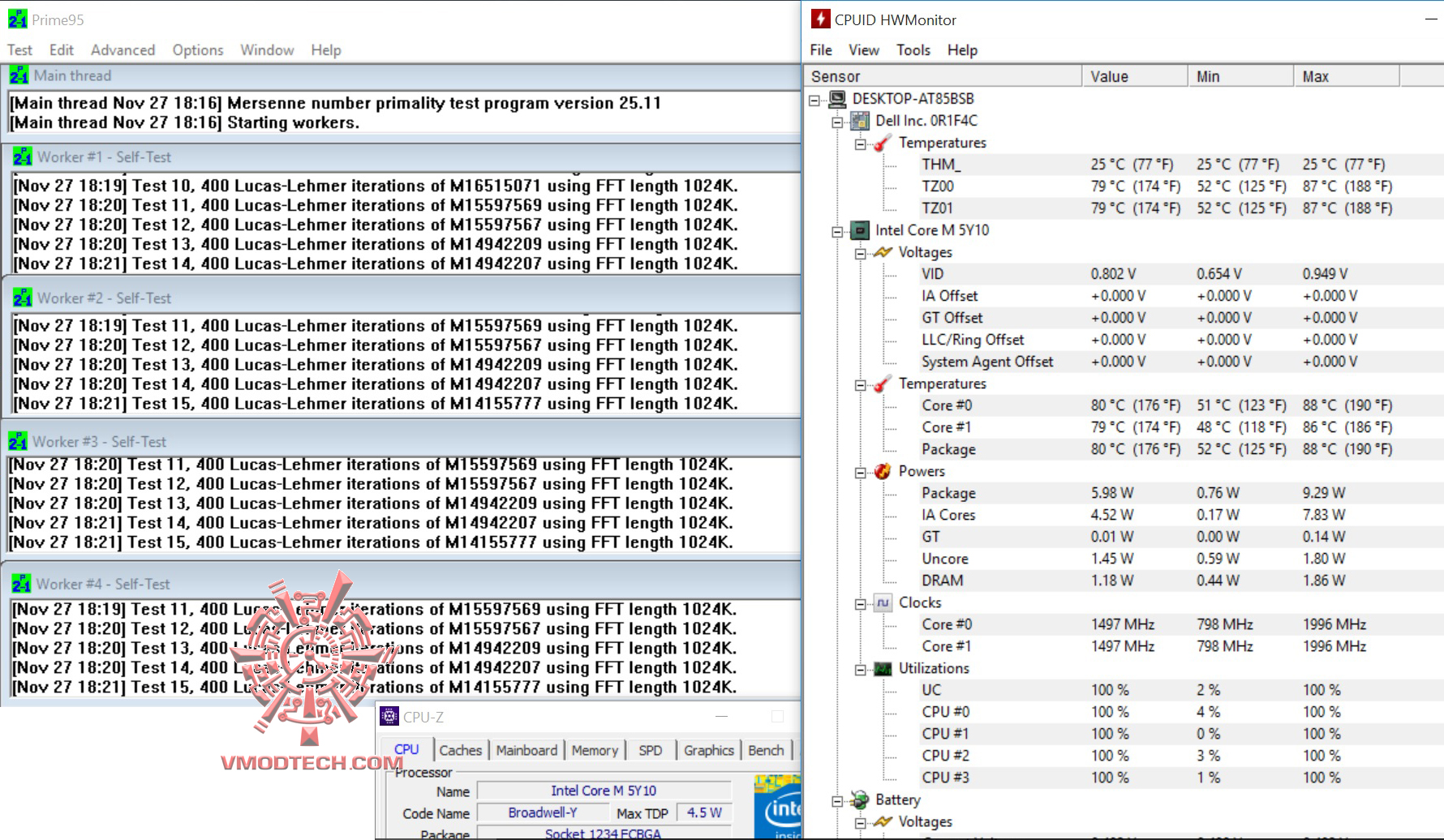This screenshot has height=840, width=1444.
Task: Switch to the Bench tab in CPU-Z
Action: 766,751
